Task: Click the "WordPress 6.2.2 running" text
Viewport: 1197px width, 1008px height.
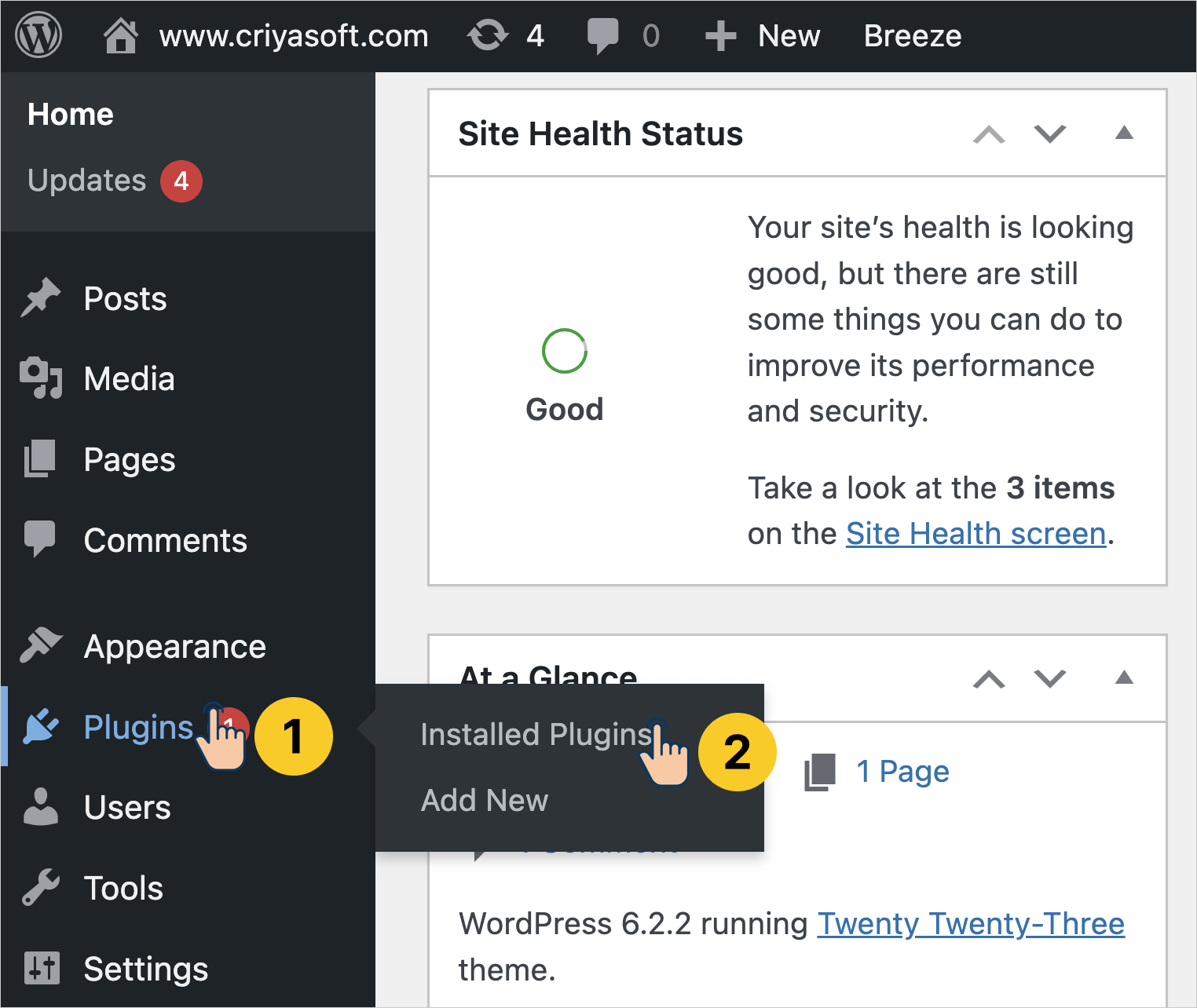Action: 633,924
